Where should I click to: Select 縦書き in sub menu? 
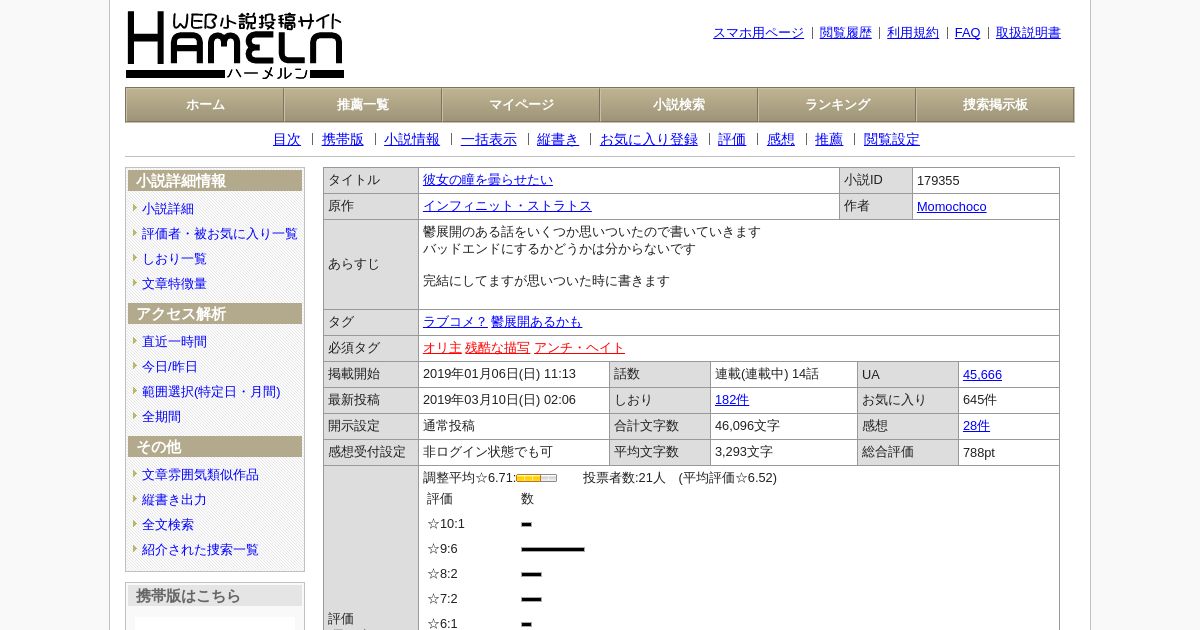558,140
